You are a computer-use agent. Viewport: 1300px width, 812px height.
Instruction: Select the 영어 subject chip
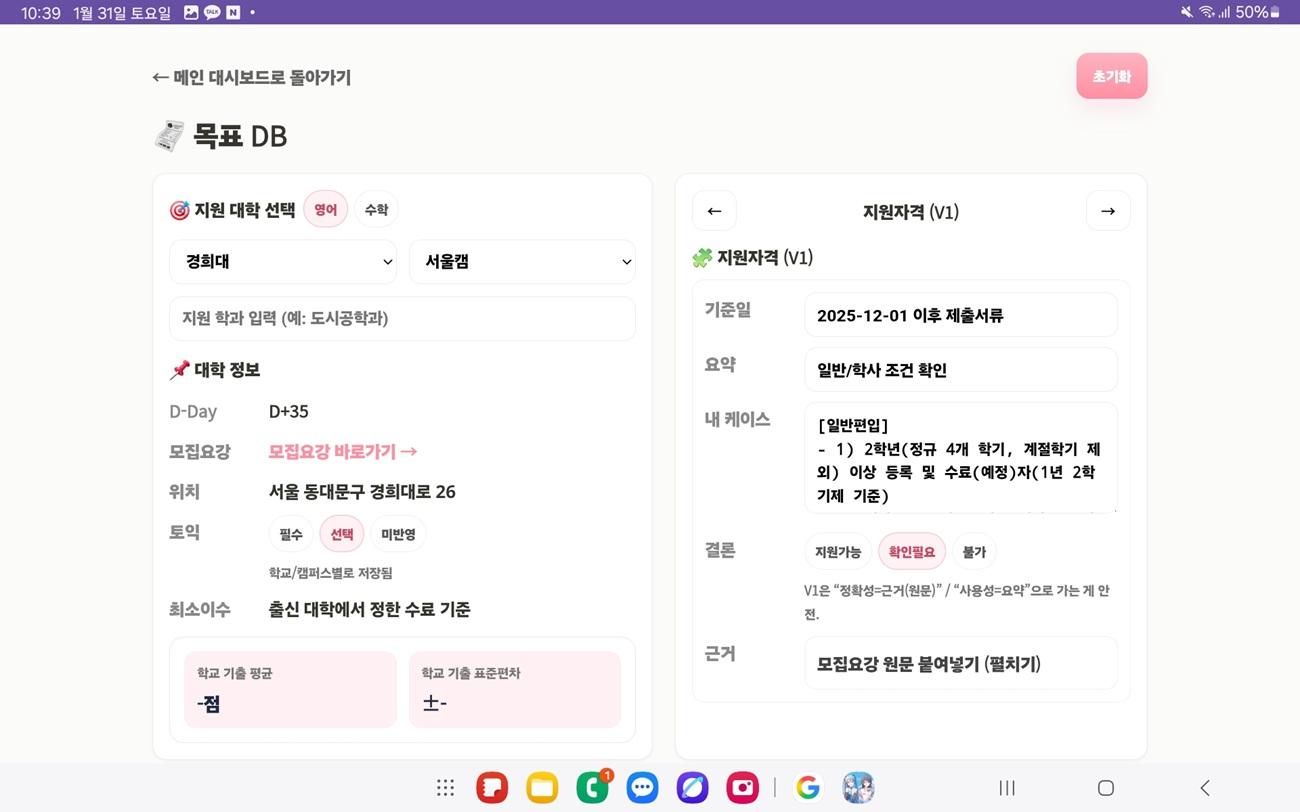click(325, 209)
